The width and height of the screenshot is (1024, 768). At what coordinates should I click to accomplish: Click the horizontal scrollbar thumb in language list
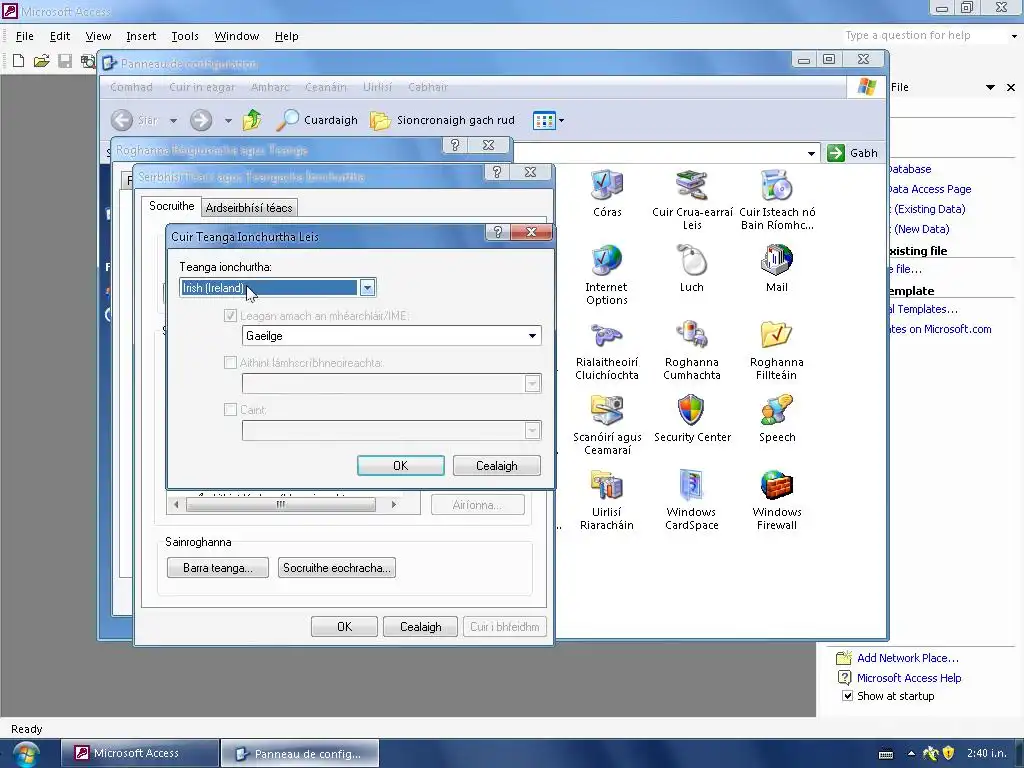280,504
